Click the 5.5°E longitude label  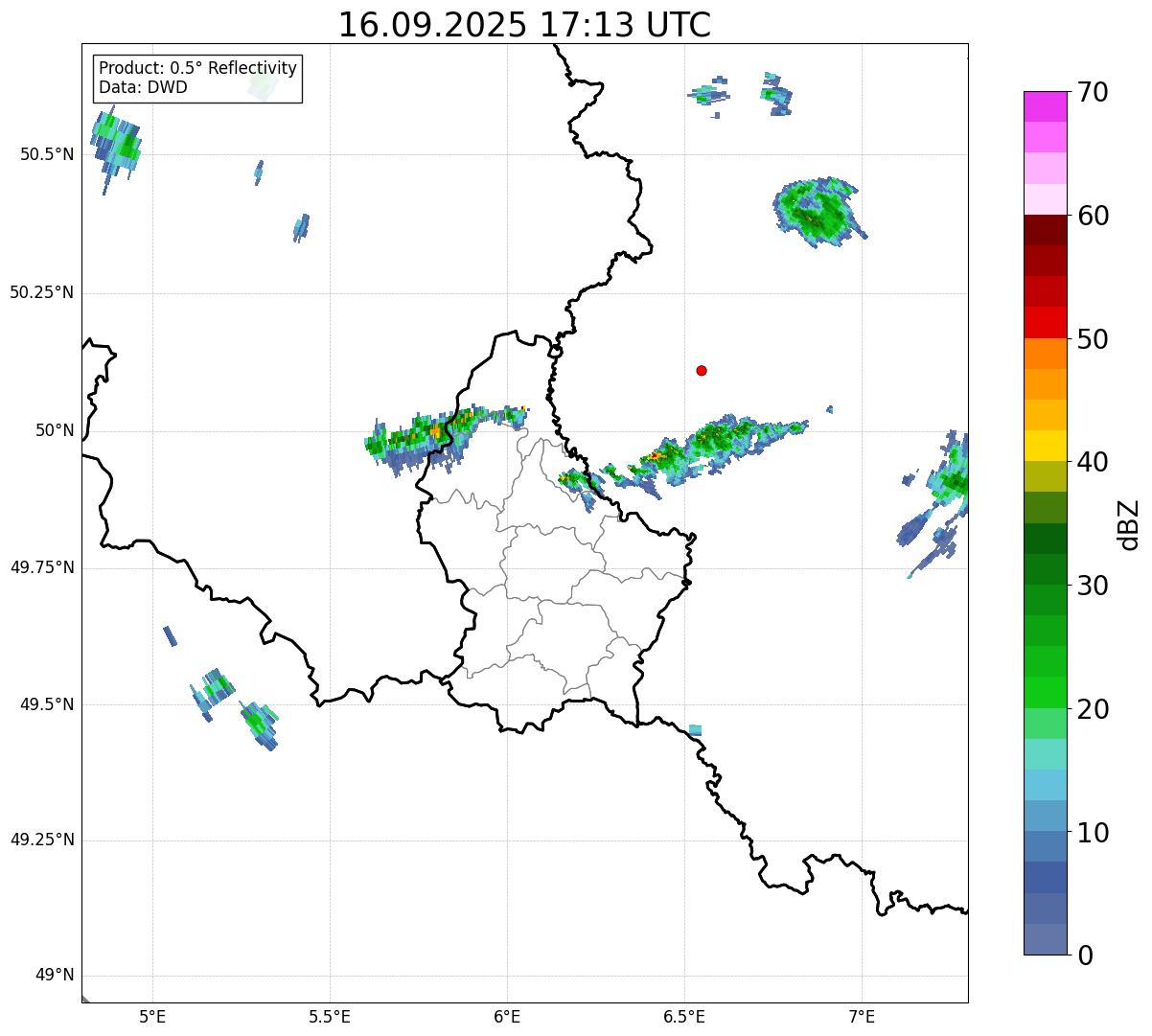click(330, 1016)
